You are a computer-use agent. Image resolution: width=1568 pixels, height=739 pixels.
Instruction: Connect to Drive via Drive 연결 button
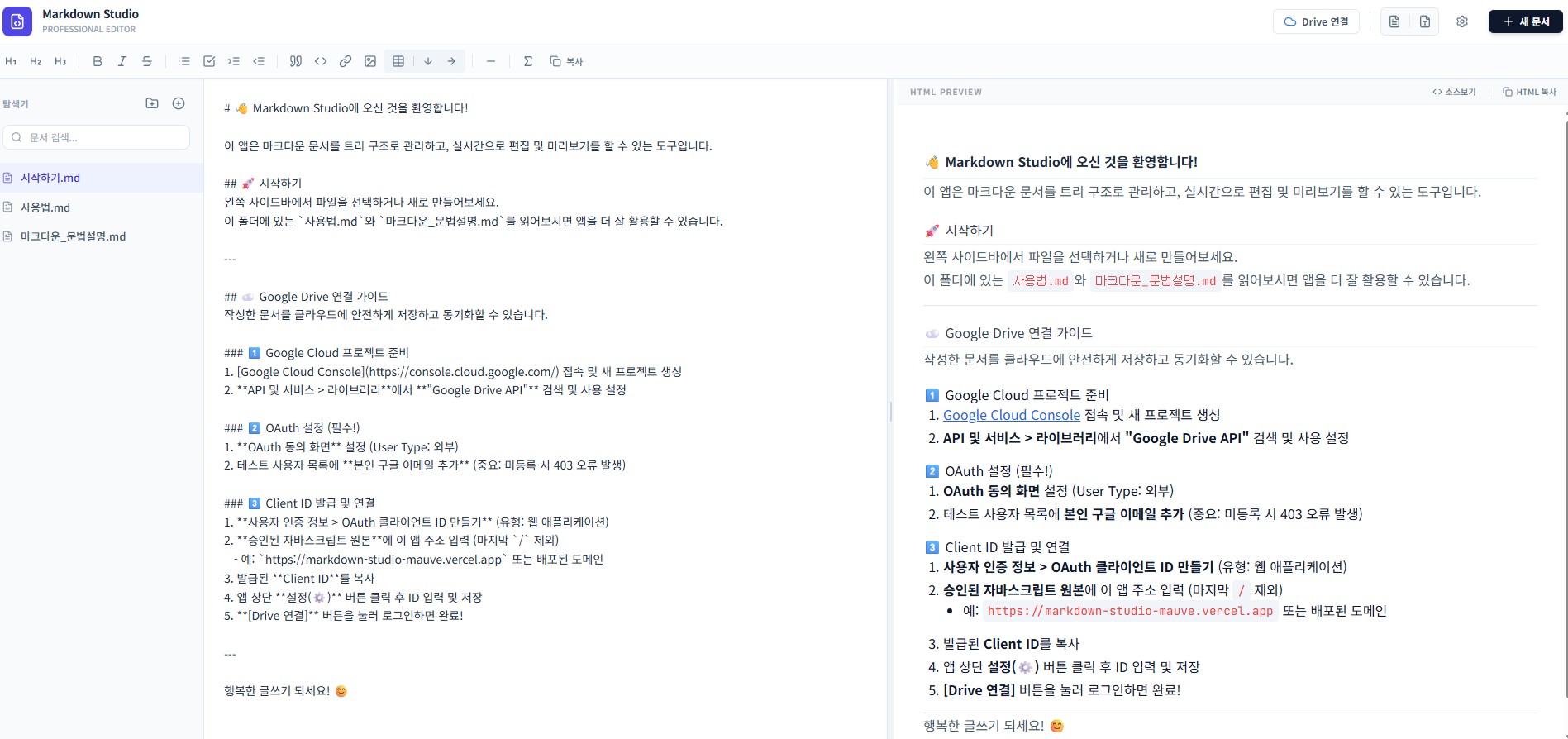point(1317,21)
